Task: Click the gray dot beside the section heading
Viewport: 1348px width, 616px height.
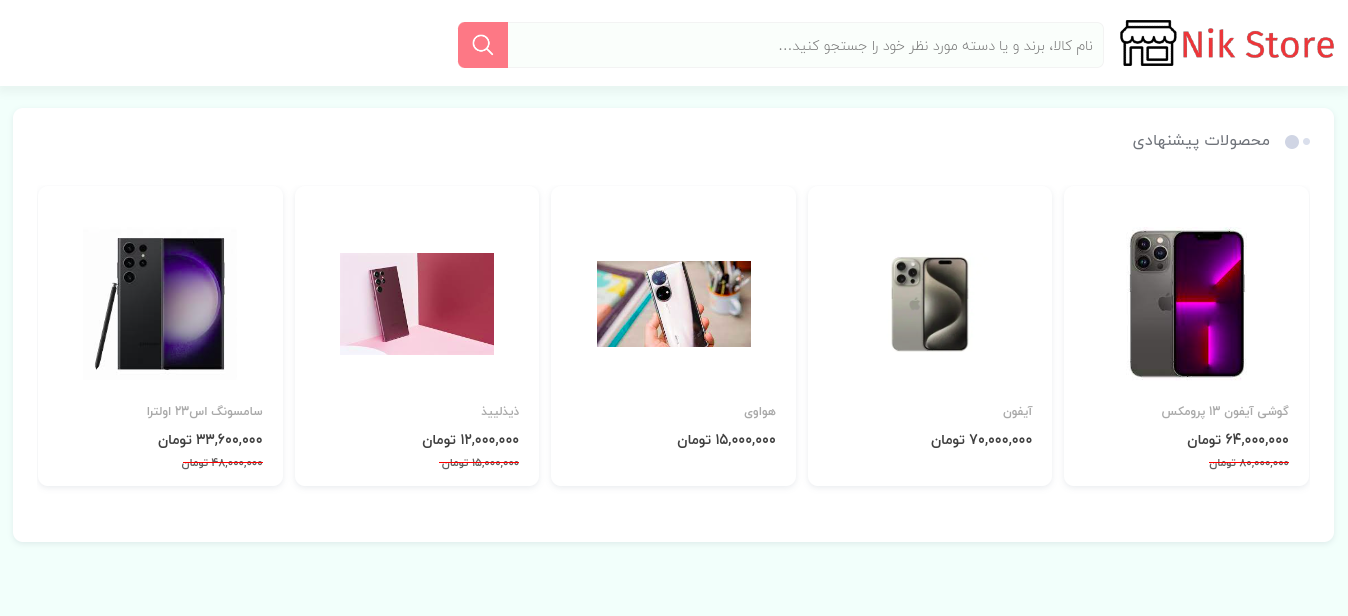Action: (1292, 142)
